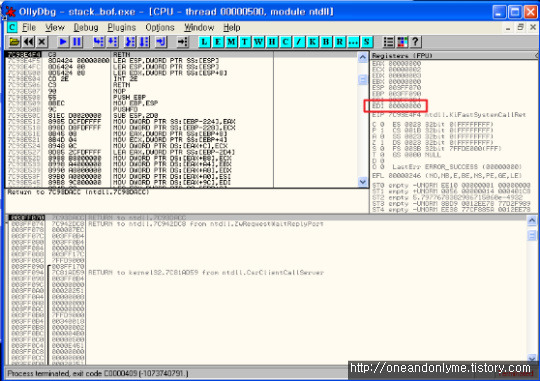Show Log window with L button
The image size is (540, 381).
pos(204,42)
